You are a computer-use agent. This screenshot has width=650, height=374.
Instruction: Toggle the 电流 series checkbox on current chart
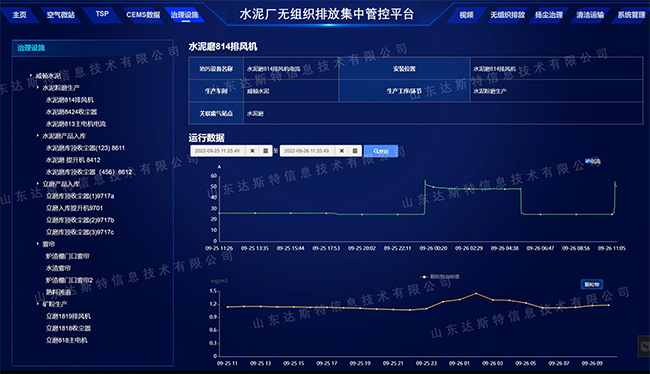point(587,161)
